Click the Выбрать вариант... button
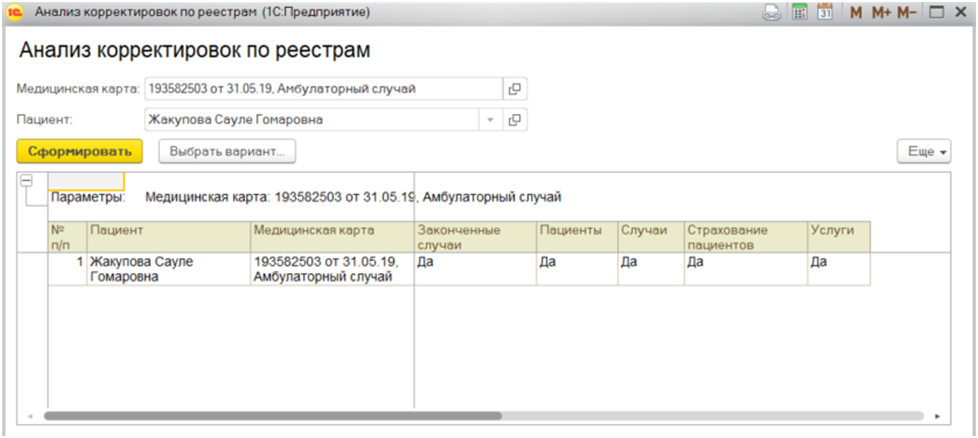 pyautogui.click(x=227, y=152)
